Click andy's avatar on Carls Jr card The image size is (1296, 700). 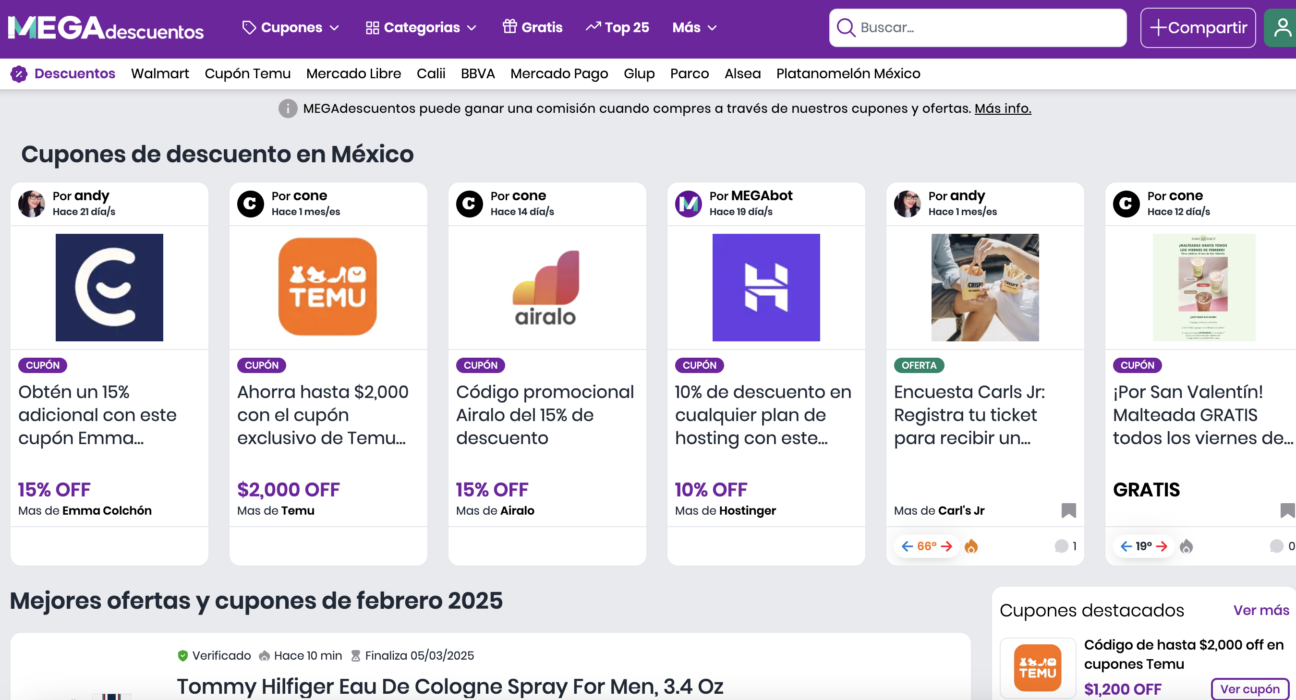908,204
